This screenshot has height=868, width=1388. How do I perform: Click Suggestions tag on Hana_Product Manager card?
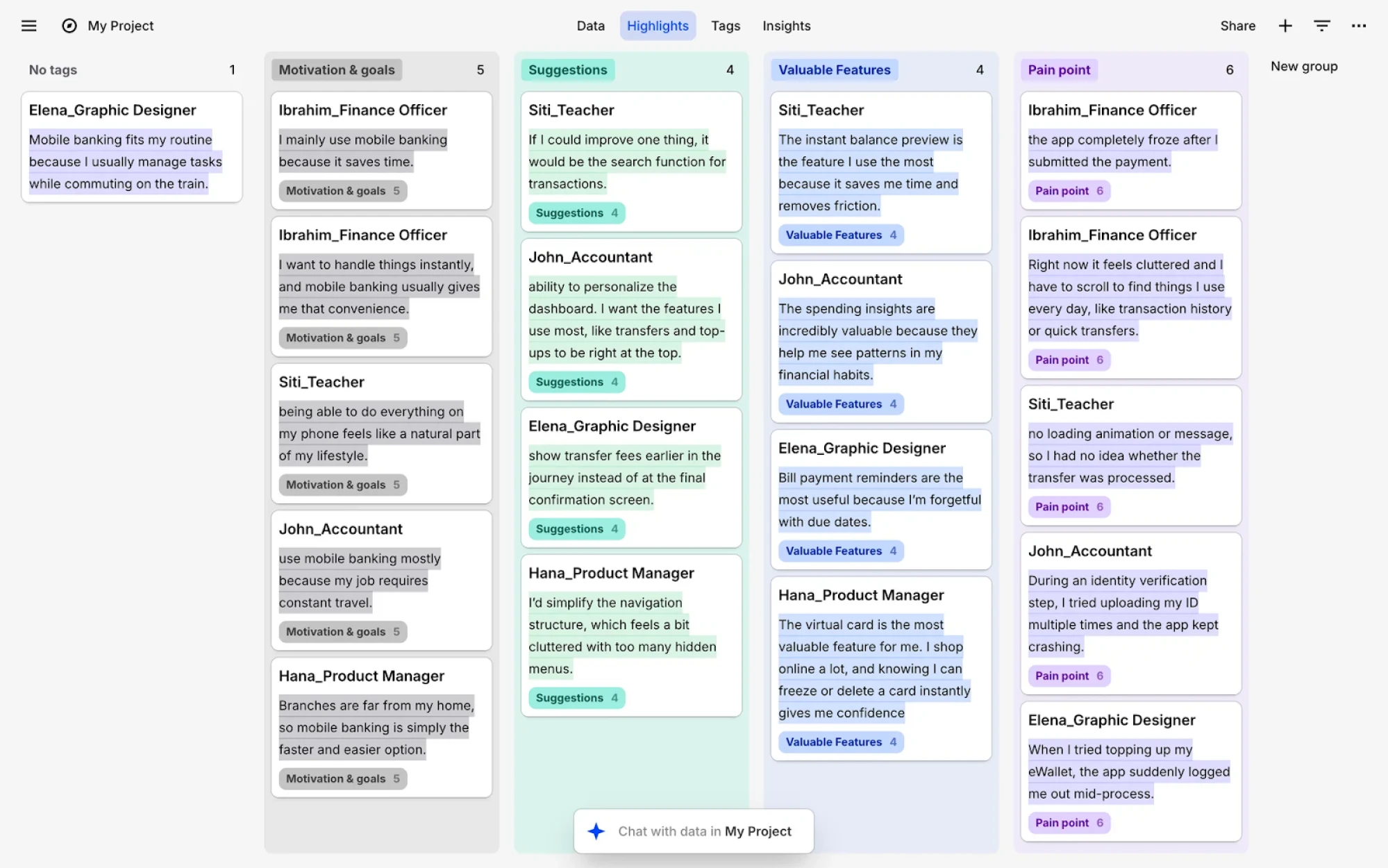(x=576, y=698)
